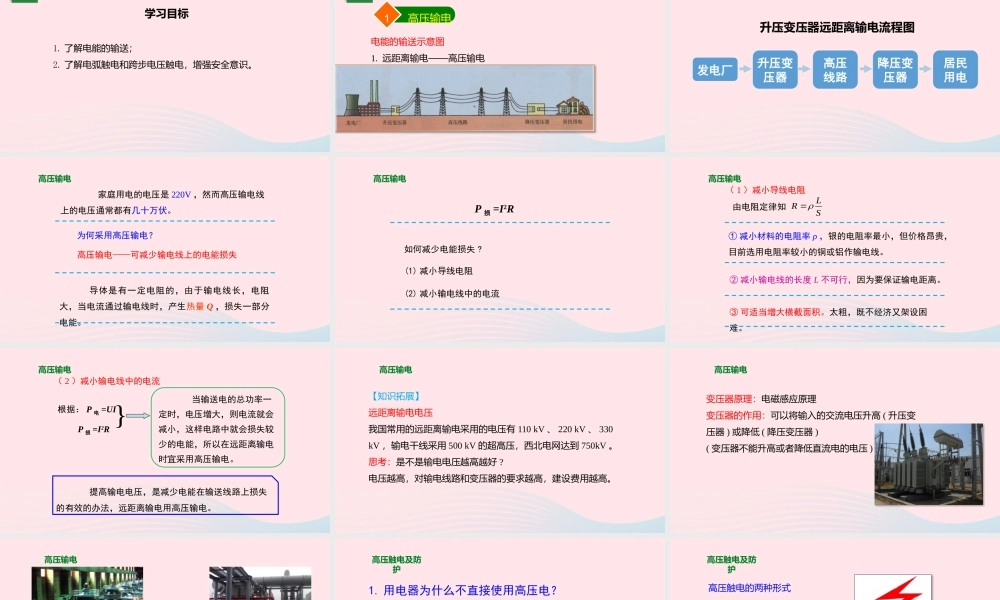Click the purple bordered 提高输电电压 conclusion box
1000x600 pixels.
(x=166, y=495)
